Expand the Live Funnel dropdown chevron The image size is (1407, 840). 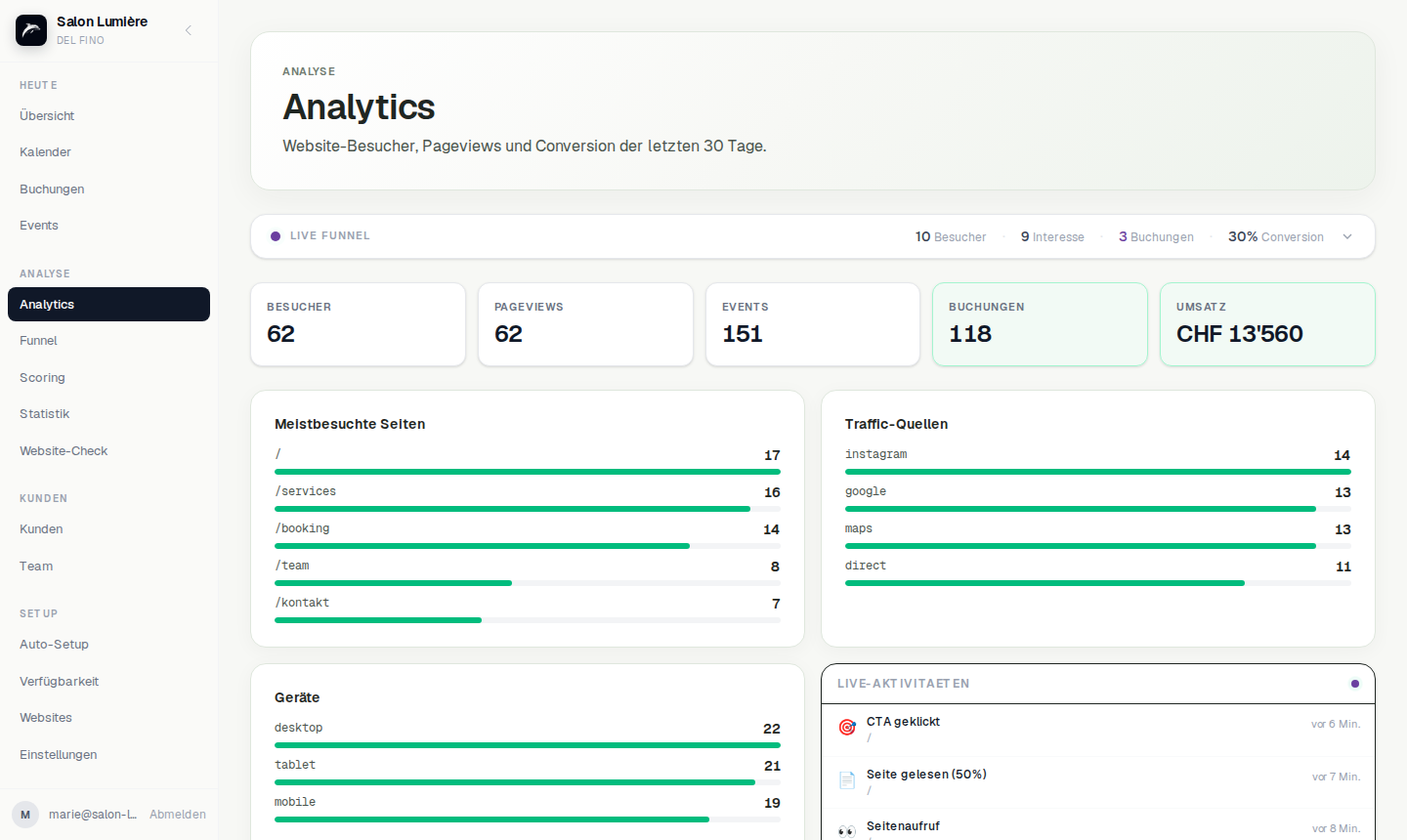[1347, 236]
